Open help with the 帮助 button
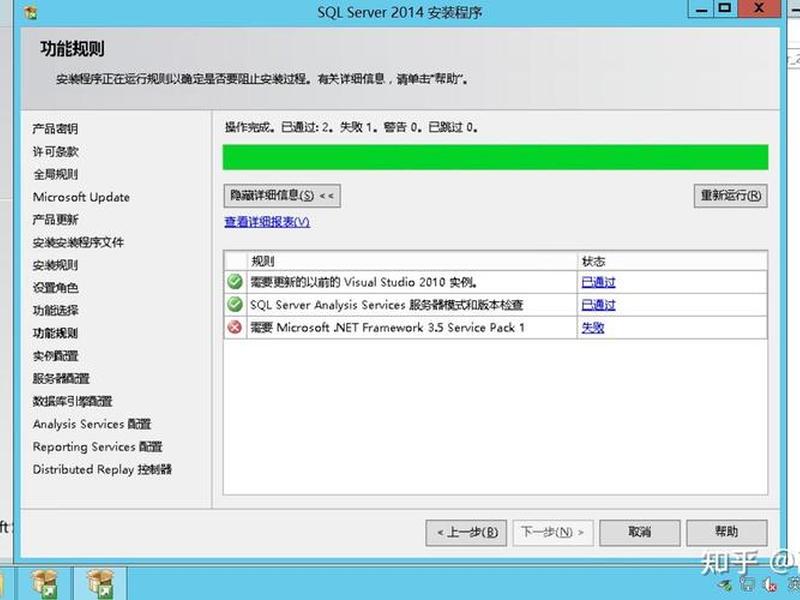 [727, 533]
